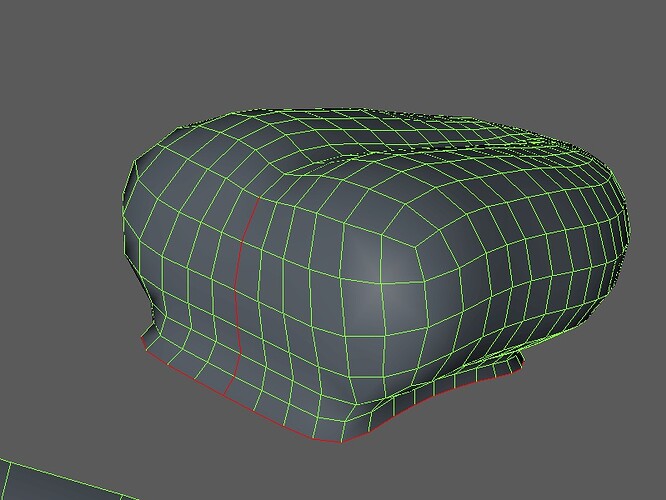Click the top end of the red edge loop
666x500 pixels.
259,198
